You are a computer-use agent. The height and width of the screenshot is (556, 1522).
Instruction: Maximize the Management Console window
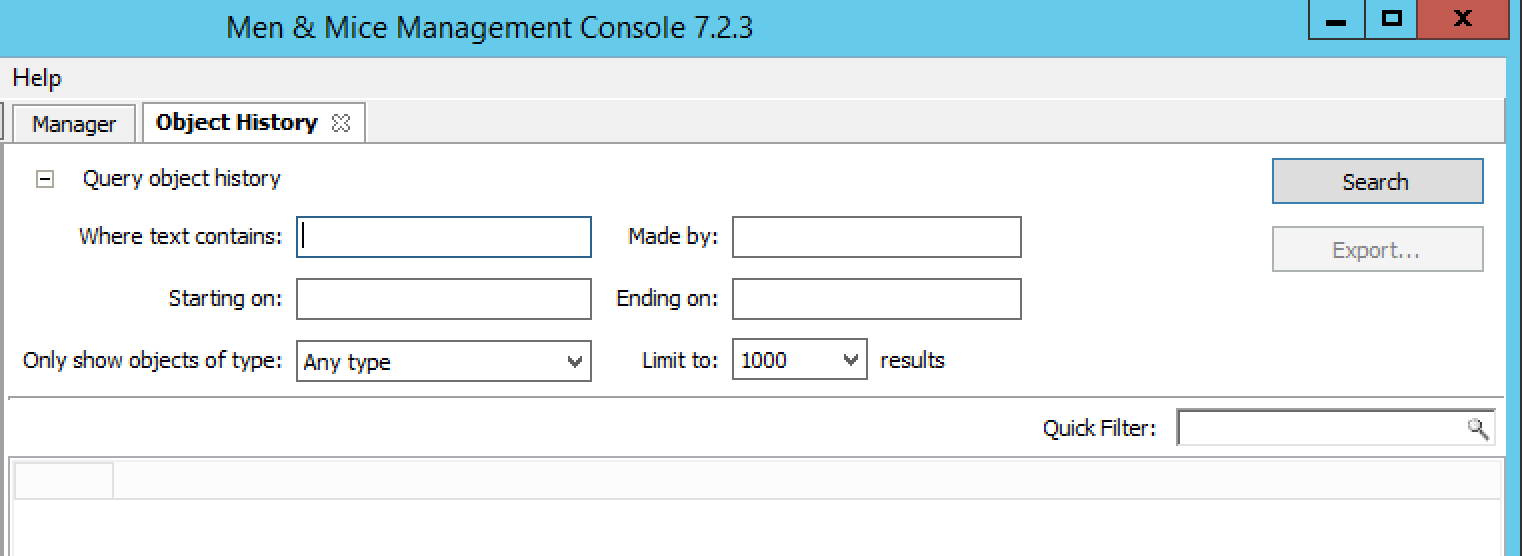(x=1391, y=20)
